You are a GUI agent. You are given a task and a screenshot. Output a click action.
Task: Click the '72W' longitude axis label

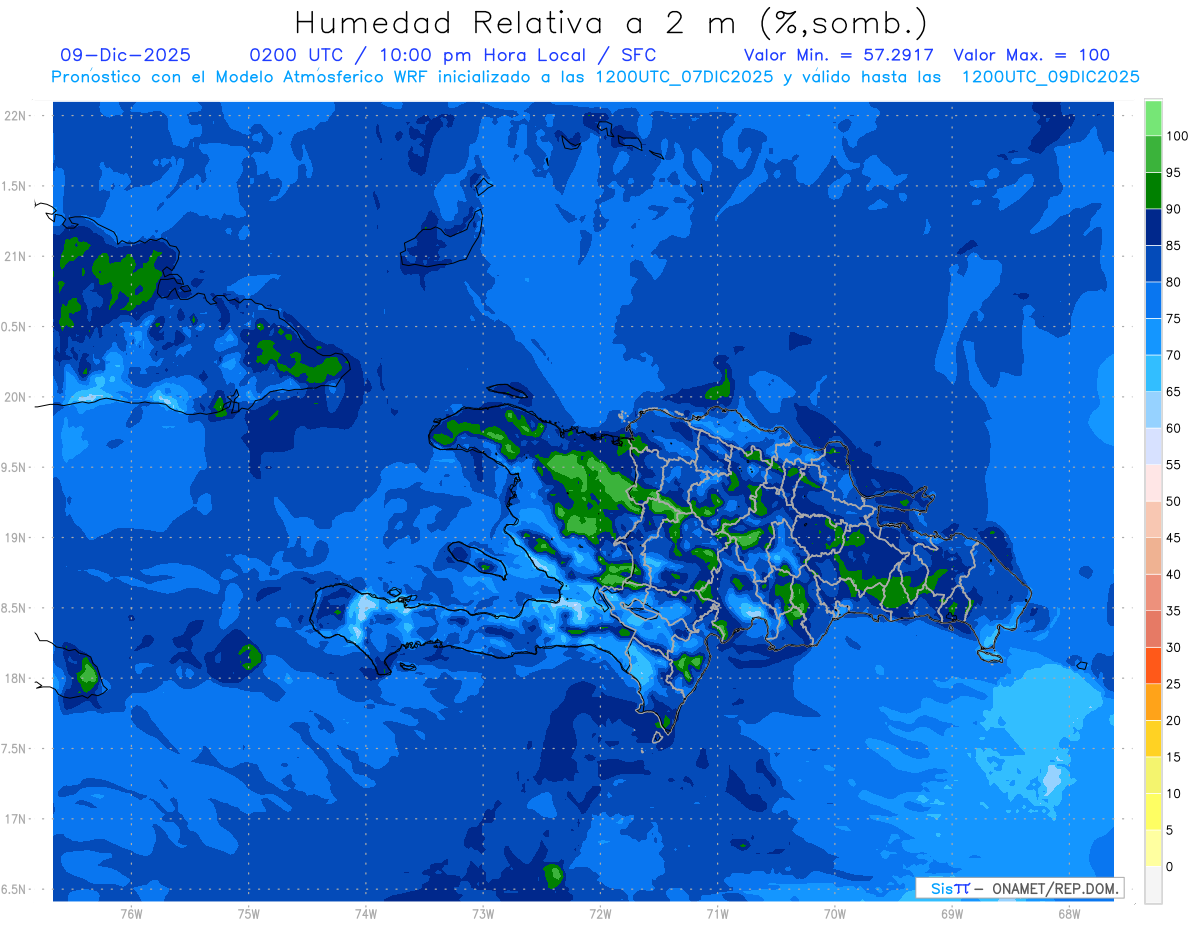click(600, 913)
